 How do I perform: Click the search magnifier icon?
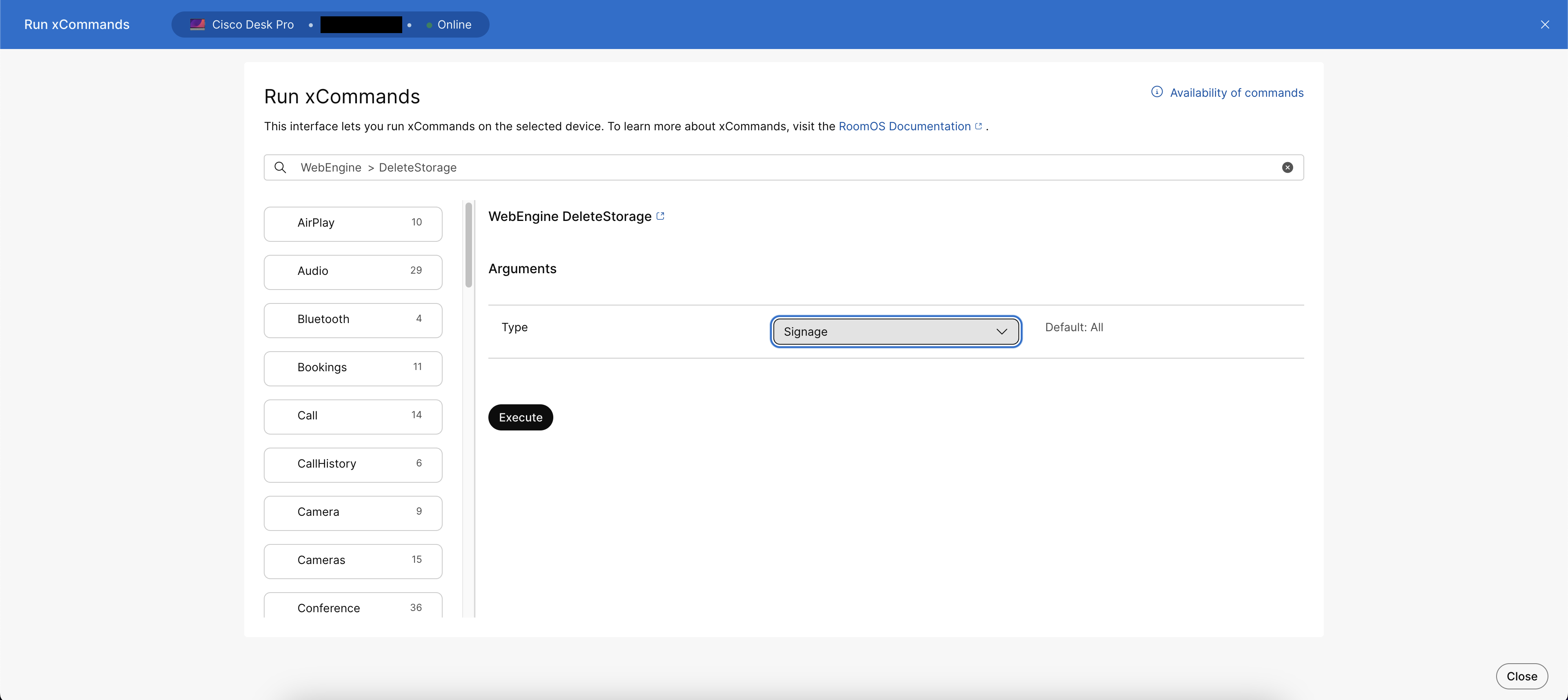coord(281,167)
